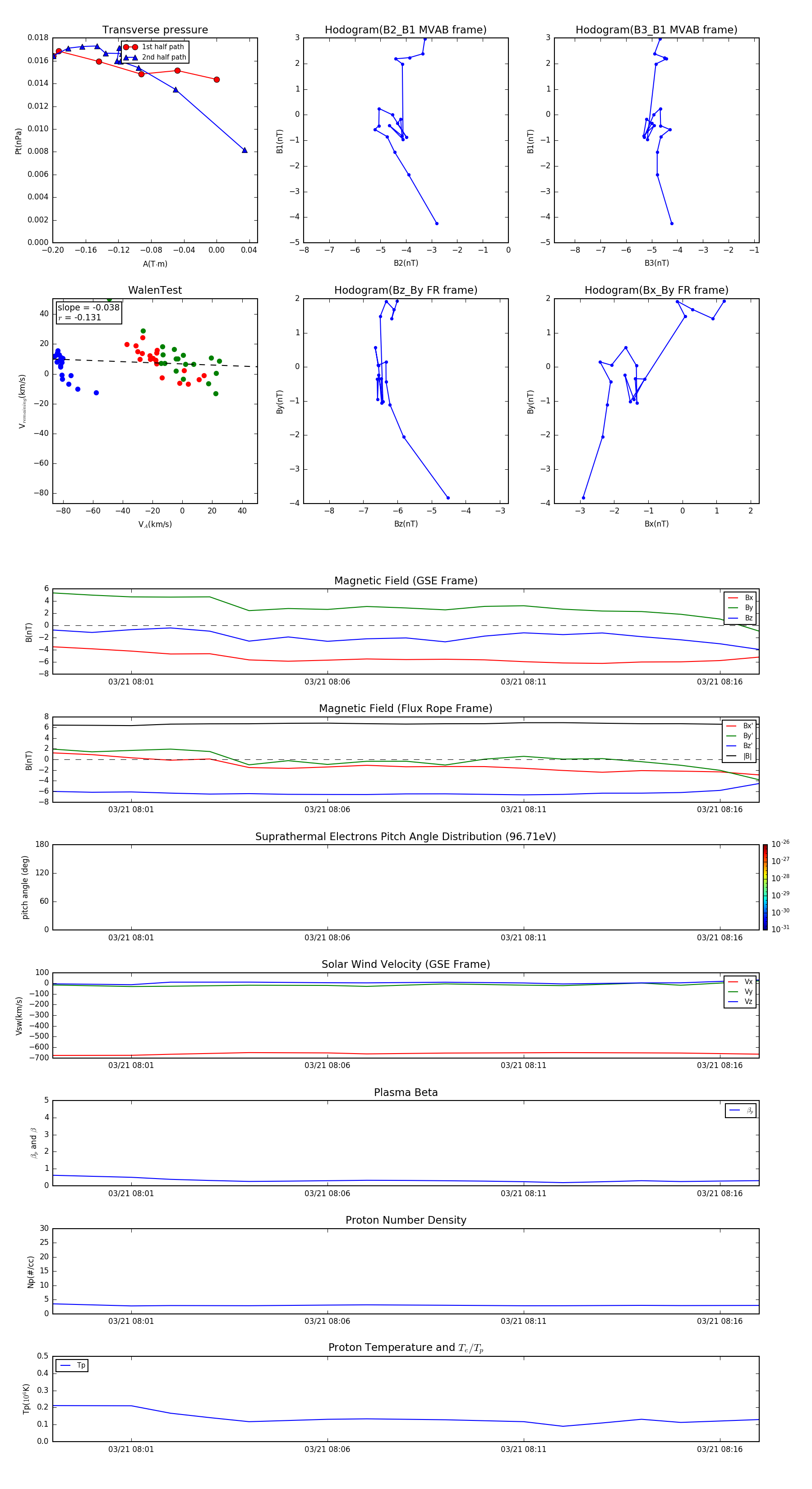
Task: Click the 'Proton Temperature and Te/Tp' title
Action: click(x=406, y=1348)
